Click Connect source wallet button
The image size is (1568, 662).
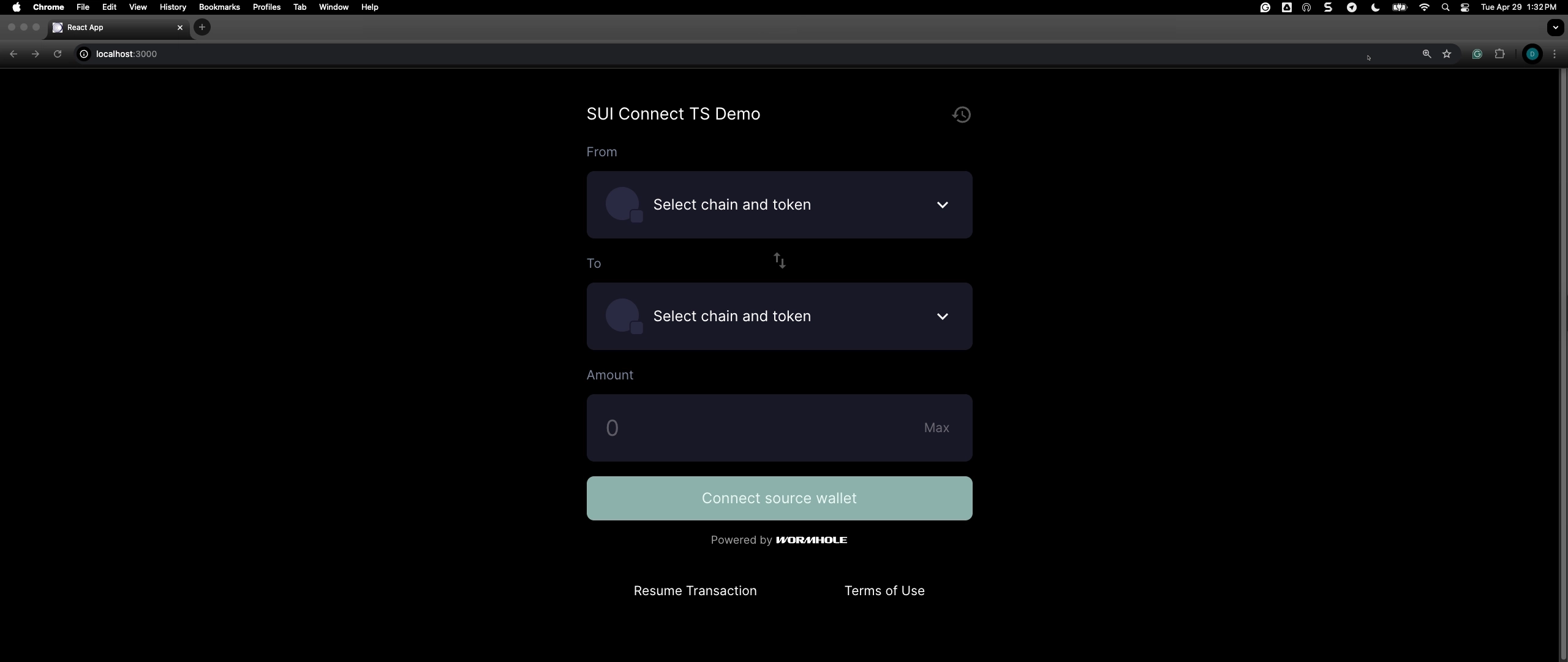click(779, 498)
